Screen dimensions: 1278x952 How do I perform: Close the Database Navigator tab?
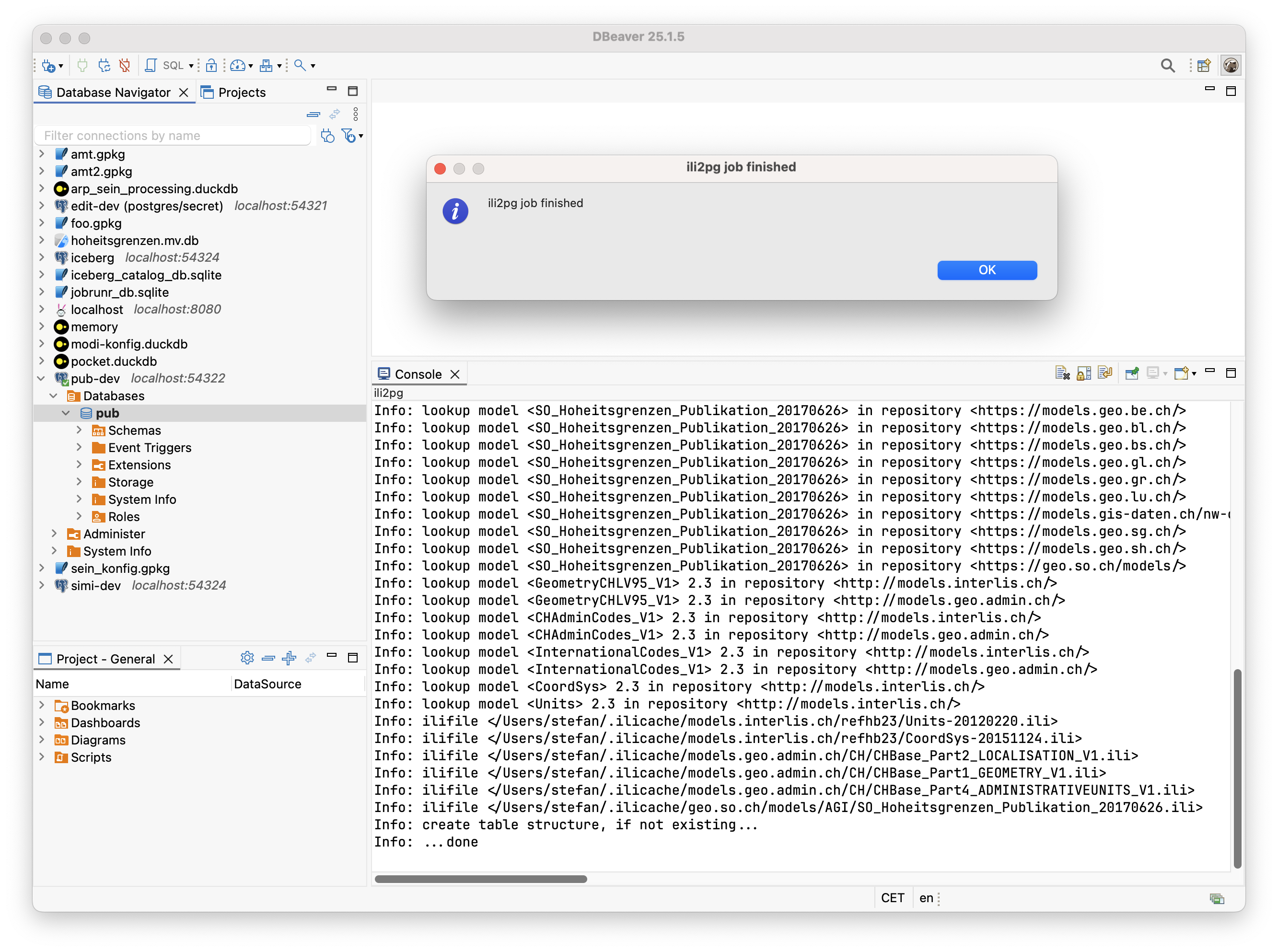coord(184,92)
